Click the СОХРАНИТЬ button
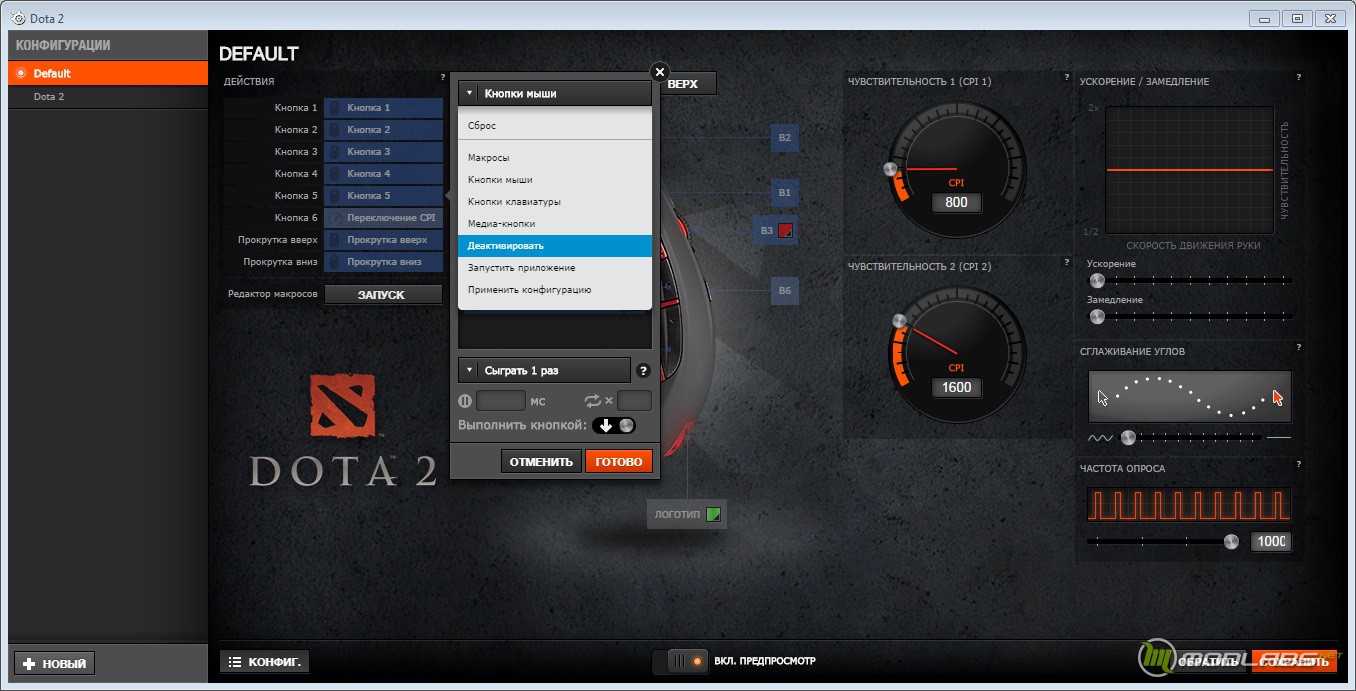Image resolution: width=1356 pixels, height=691 pixels. 1294,661
